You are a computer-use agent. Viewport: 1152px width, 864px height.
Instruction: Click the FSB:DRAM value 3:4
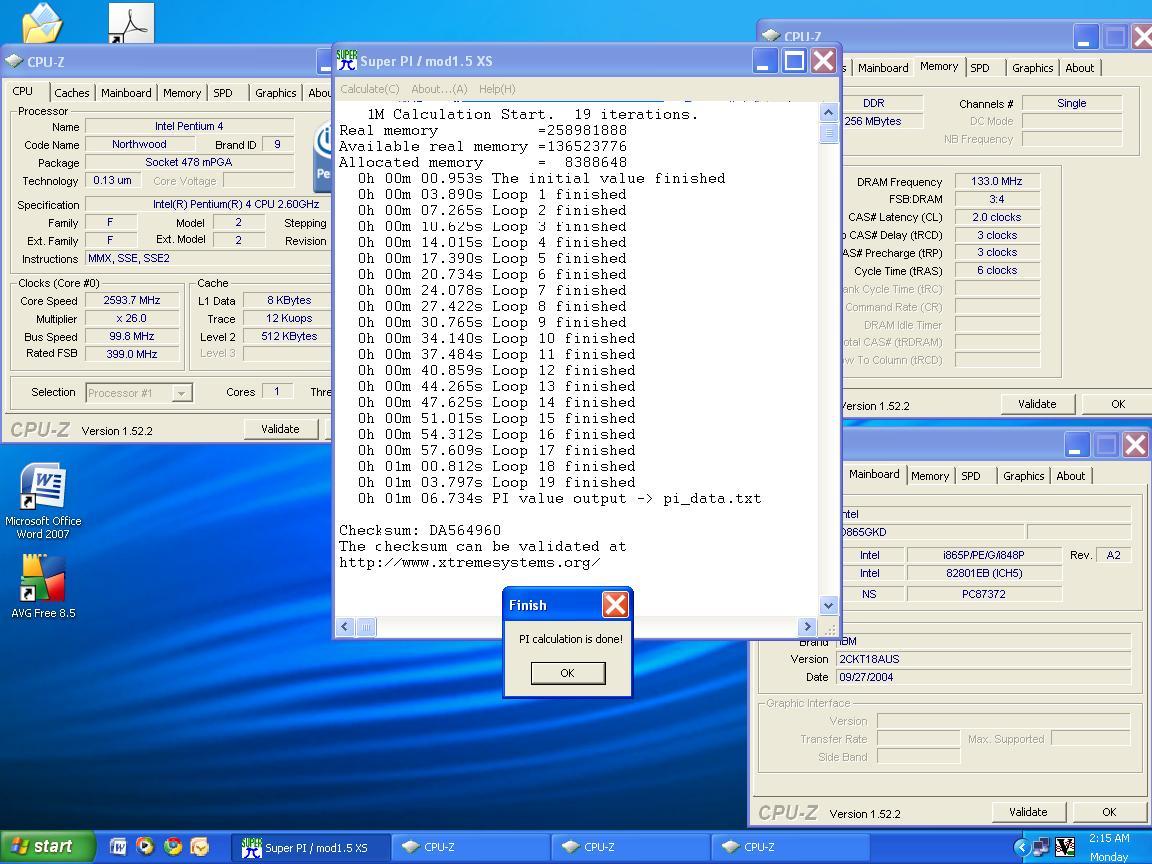pos(997,199)
